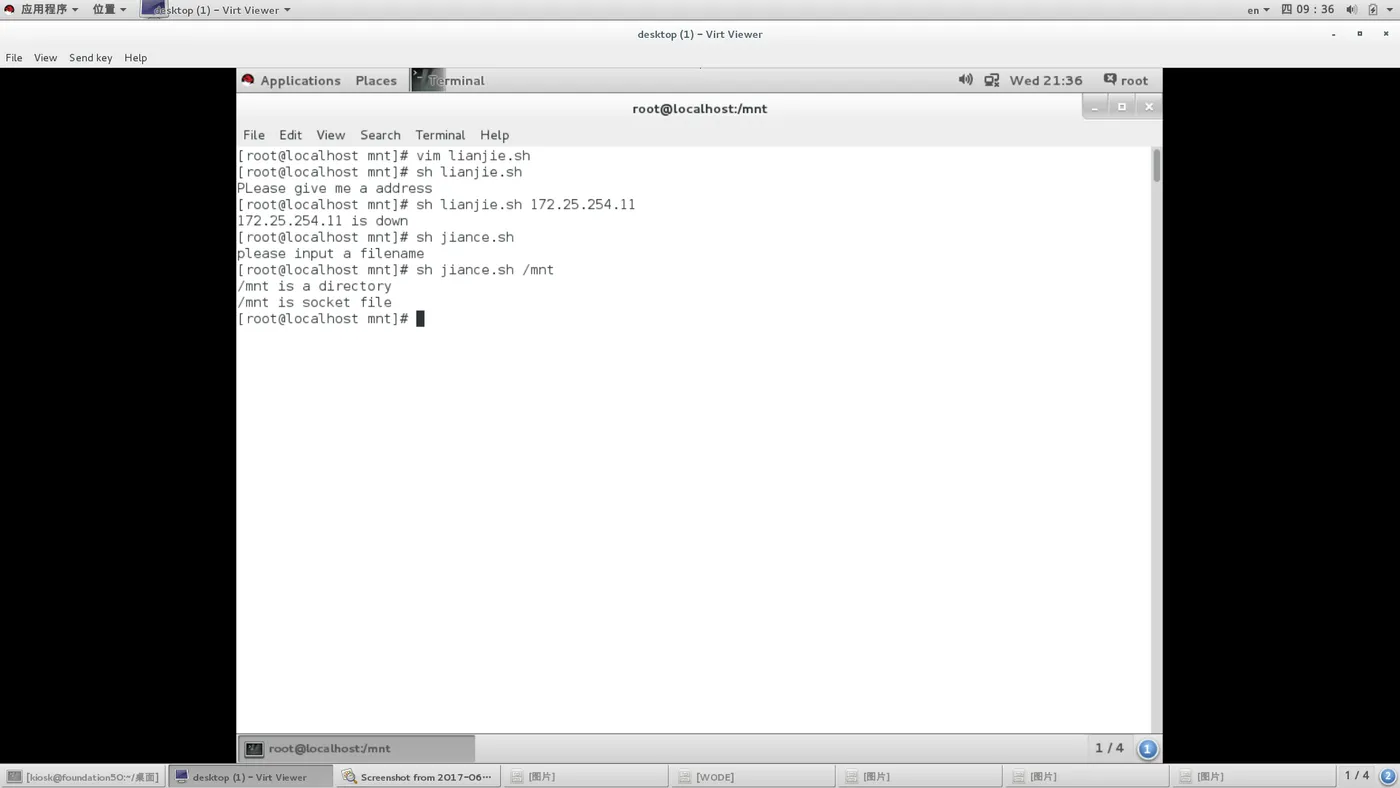Viewport: 1400px width, 788px height.
Task: Open the terminal's File menu
Action: pos(254,135)
